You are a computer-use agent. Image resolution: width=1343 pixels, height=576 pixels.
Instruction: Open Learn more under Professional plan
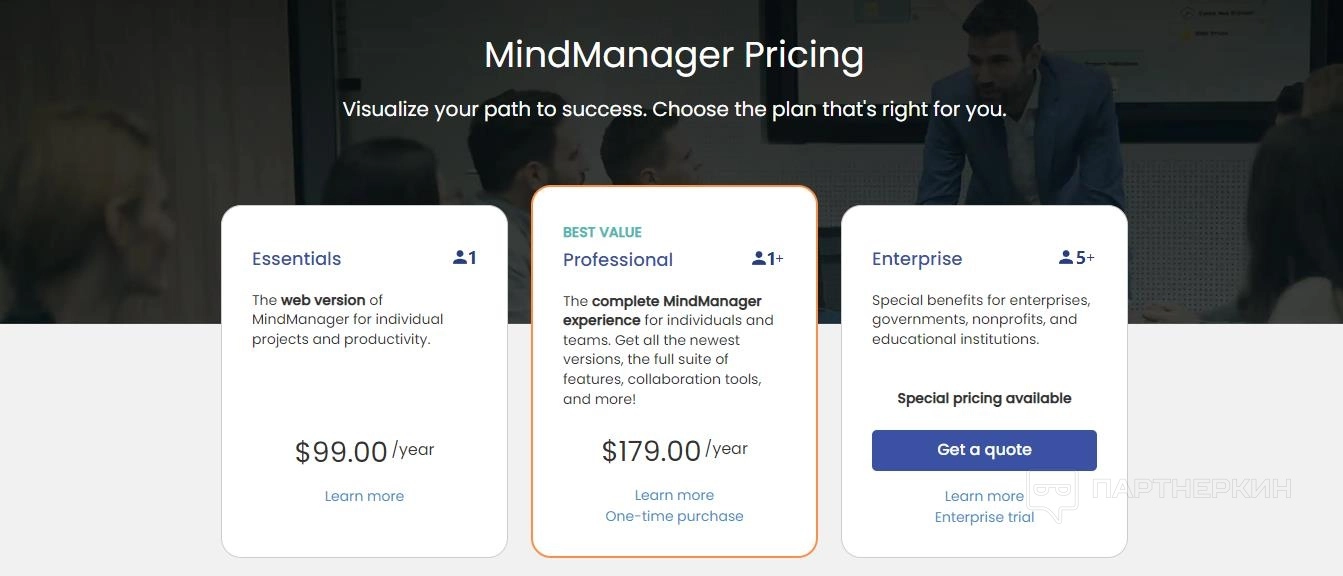click(x=674, y=495)
